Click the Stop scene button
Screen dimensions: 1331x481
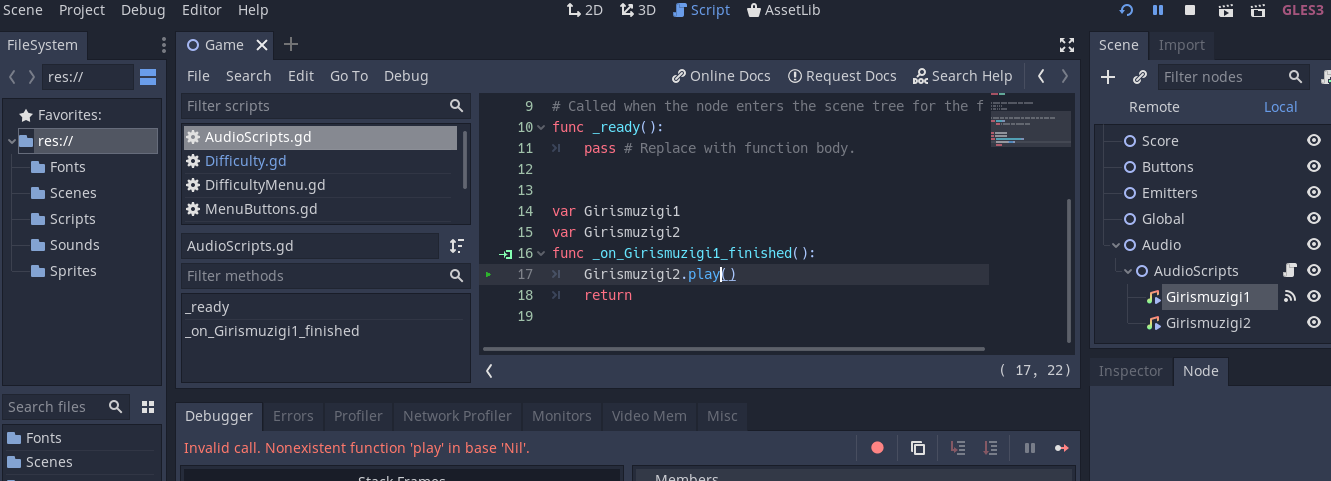point(1190,10)
